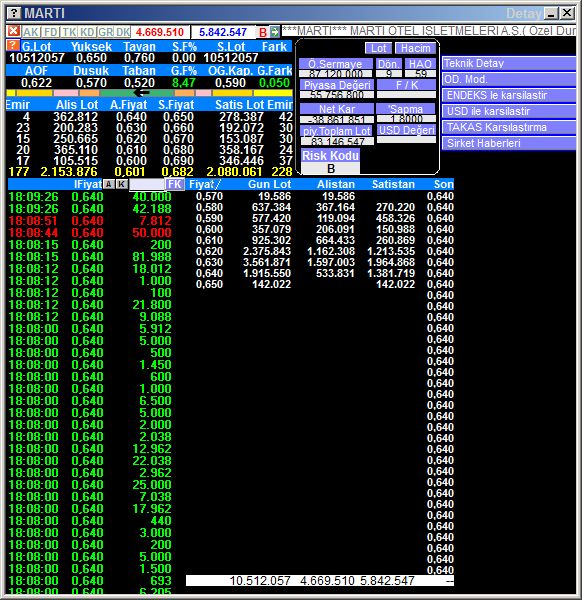Image resolution: width=582 pixels, height=600 pixels.
Task: Click the total 10.512.057 in bottom bar
Action: tap(260, 581)
